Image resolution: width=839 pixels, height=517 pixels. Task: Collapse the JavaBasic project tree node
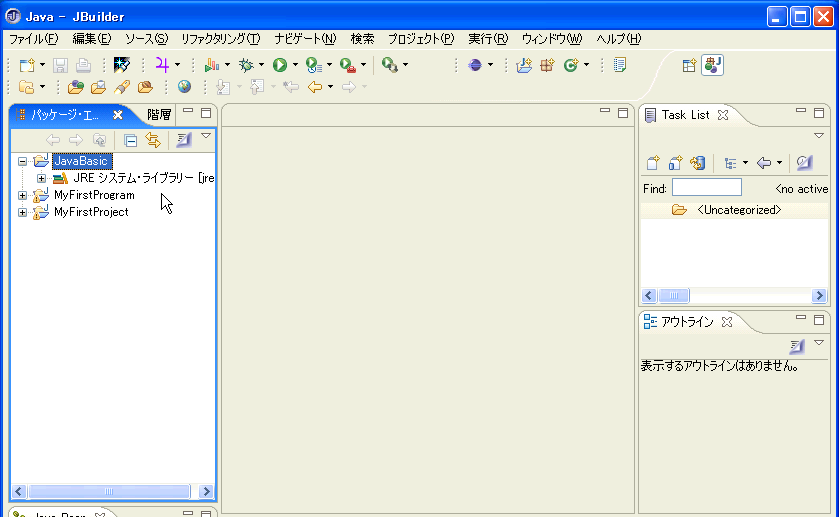tap(22, 161)
